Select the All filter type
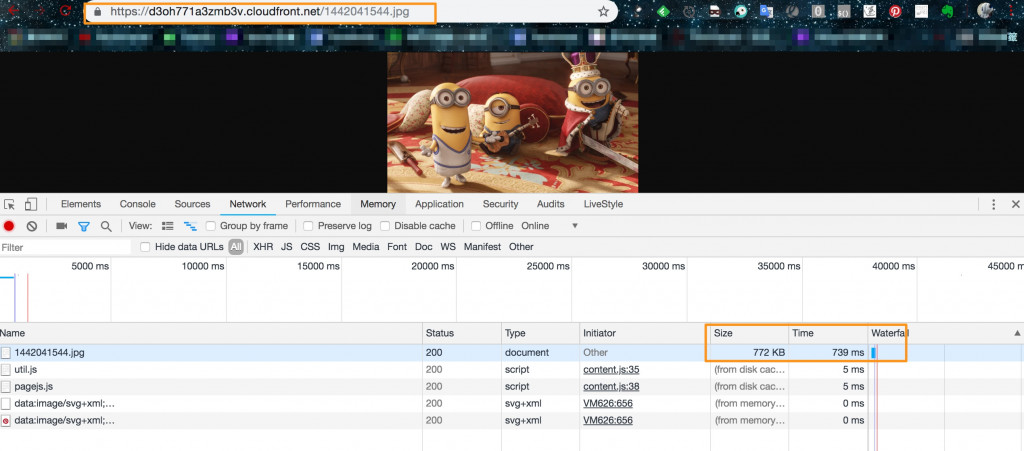The width and height of the screenshot is (1024, 451). pos(236,247)
